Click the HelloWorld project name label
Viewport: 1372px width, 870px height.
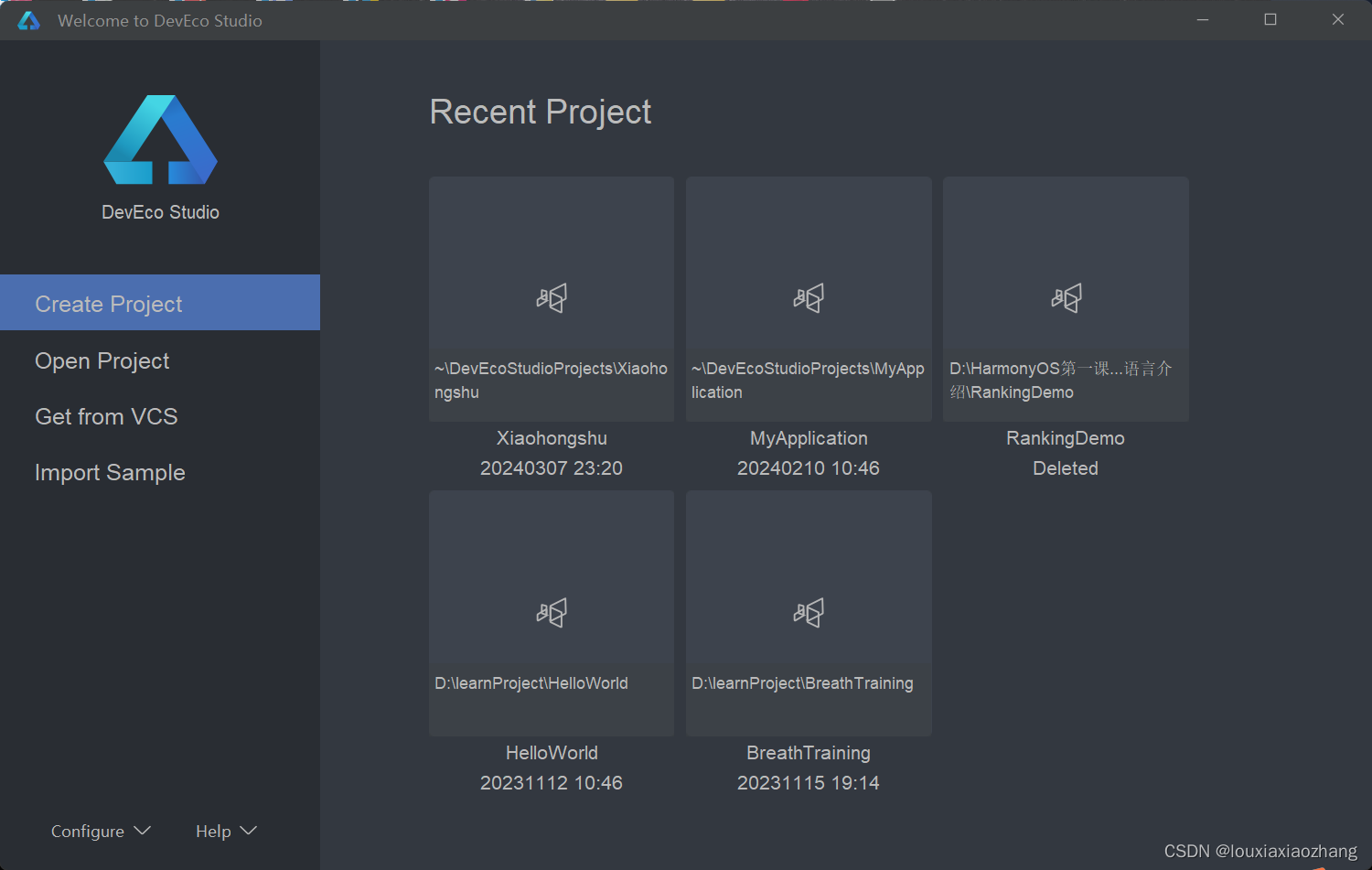coord(552,753)
